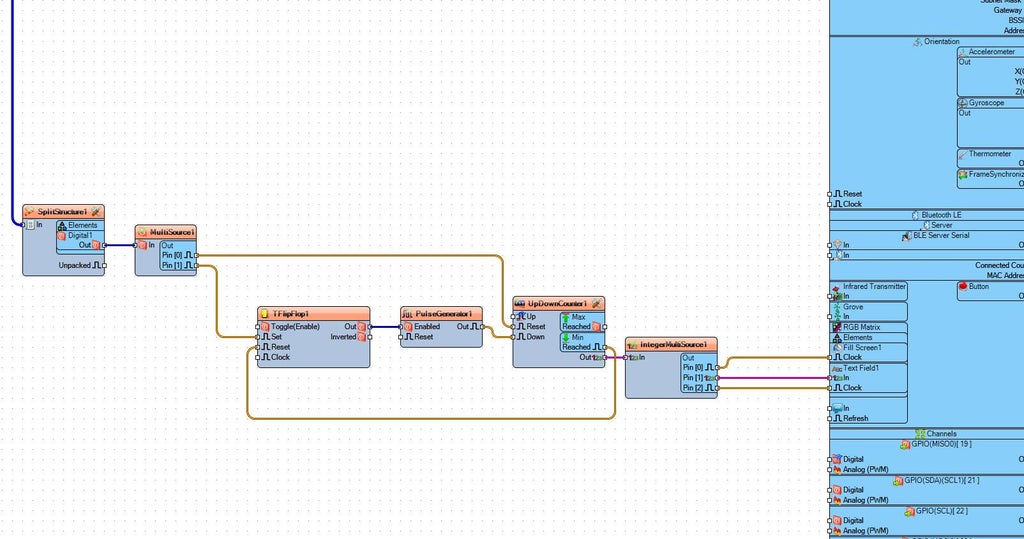Click the IntegerMultiSource1 component icon
1024x539 pixels.
(x=632, y=344)
